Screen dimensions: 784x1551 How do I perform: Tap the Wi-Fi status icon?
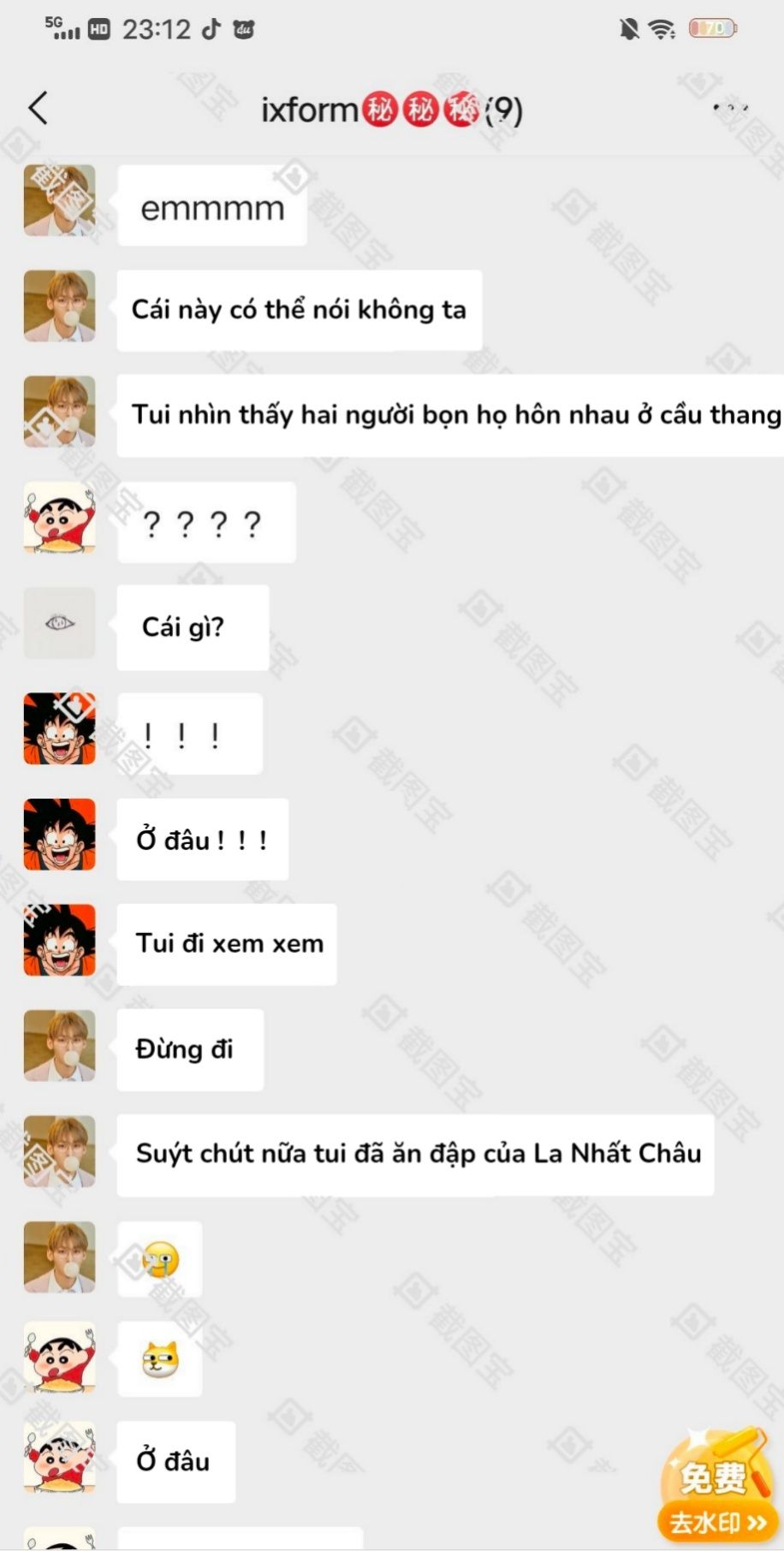[x=662, y=29]
